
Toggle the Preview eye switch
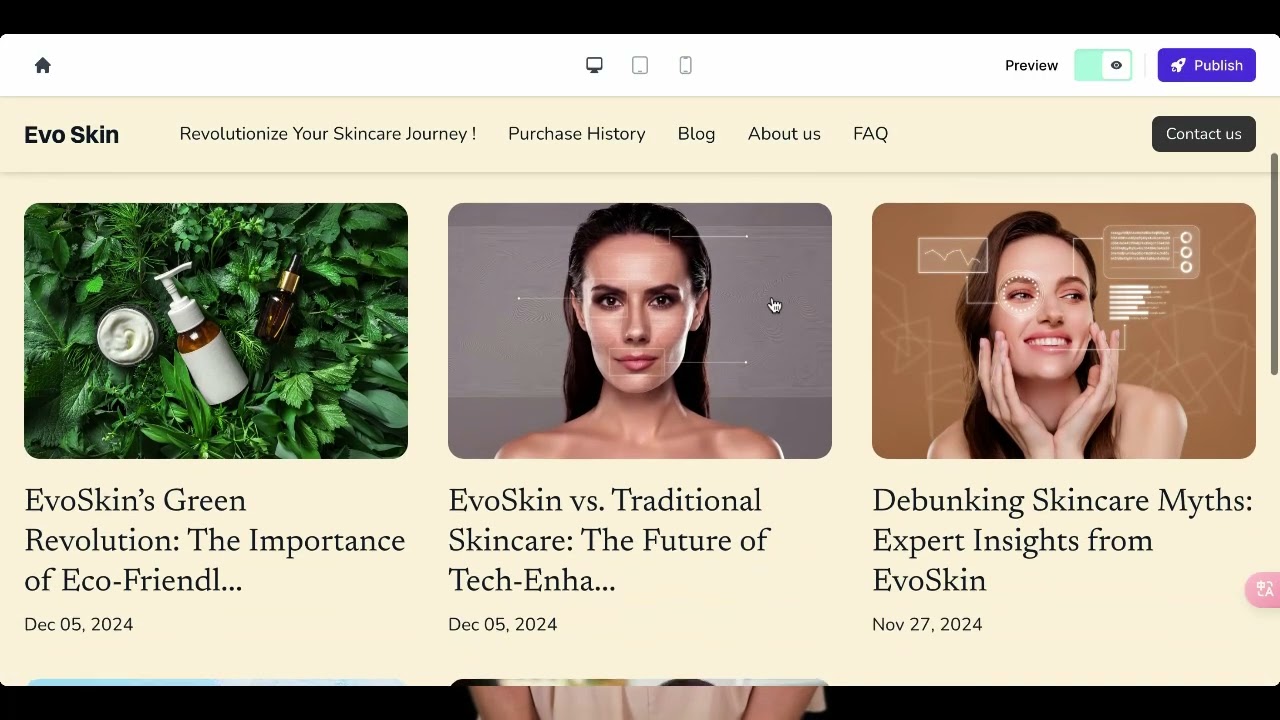coord(1103,65)
